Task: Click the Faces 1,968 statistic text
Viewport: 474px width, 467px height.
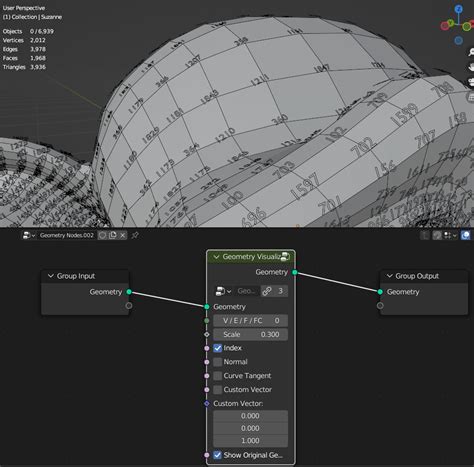Action: pyautogui.click(x=24, y=58)
